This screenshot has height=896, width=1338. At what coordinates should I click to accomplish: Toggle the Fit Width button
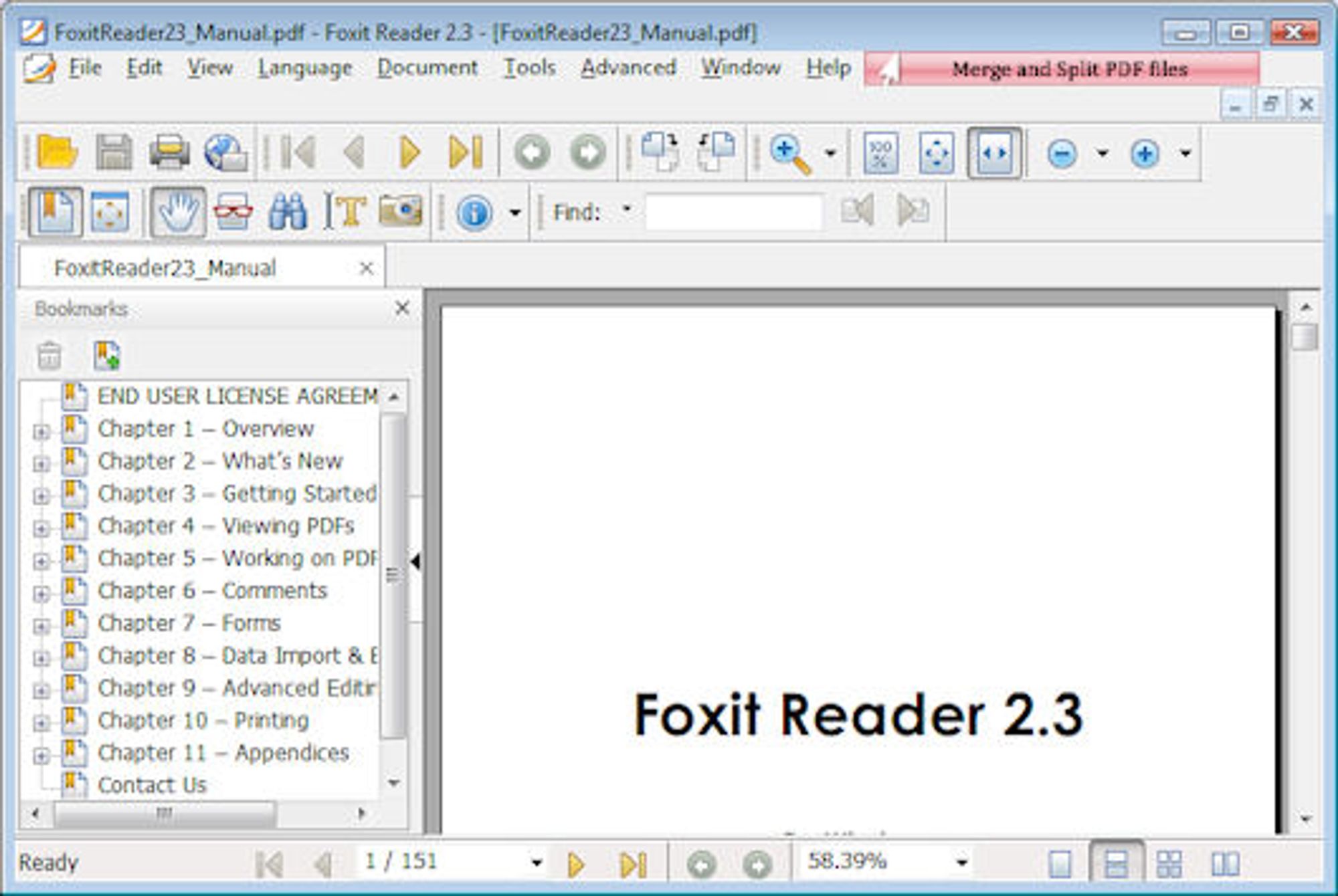994,153
